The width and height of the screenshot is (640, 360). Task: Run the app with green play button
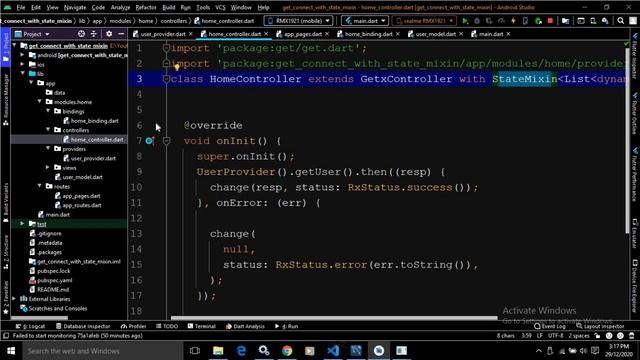coord(465,21)
